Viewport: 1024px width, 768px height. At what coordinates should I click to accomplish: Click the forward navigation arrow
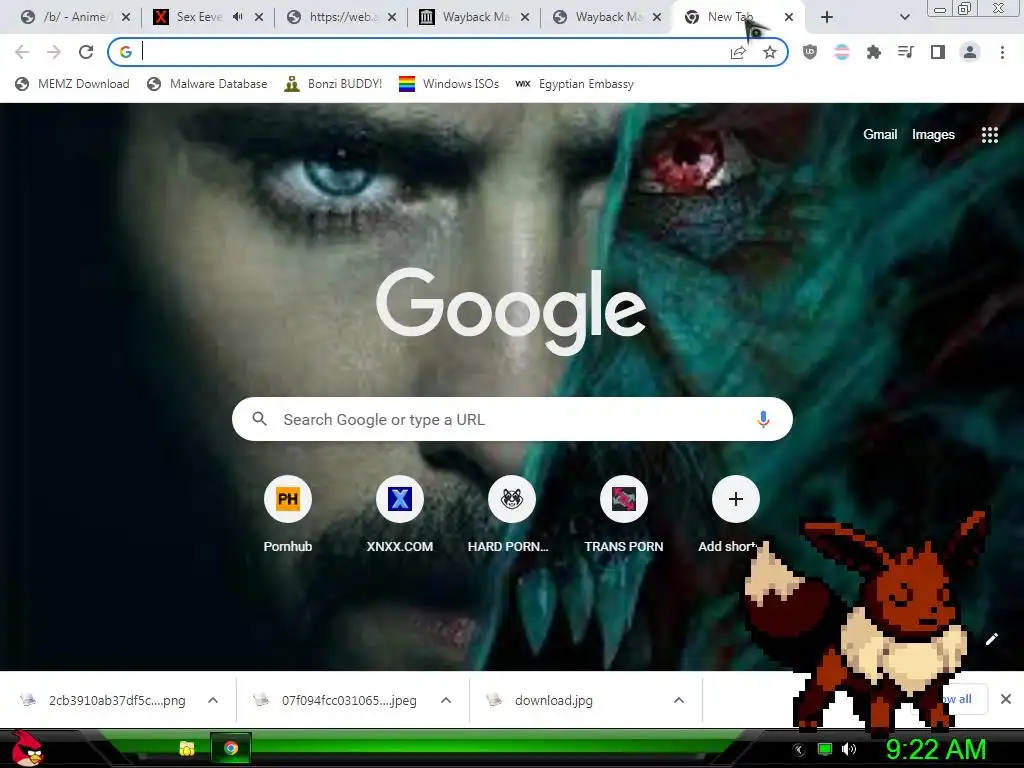[54, 52]
